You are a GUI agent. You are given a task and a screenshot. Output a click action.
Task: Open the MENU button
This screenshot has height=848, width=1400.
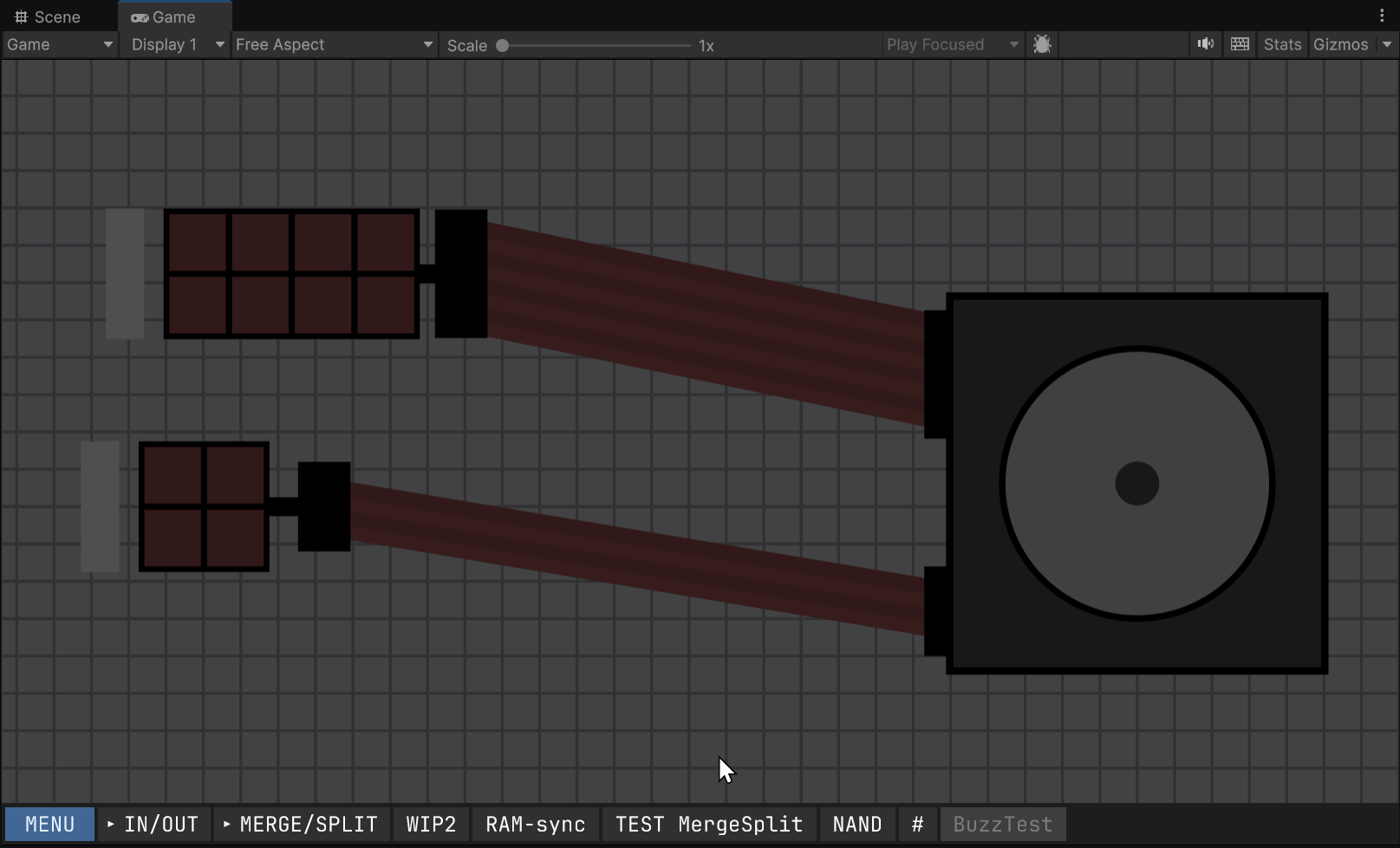tap(49, 824)
